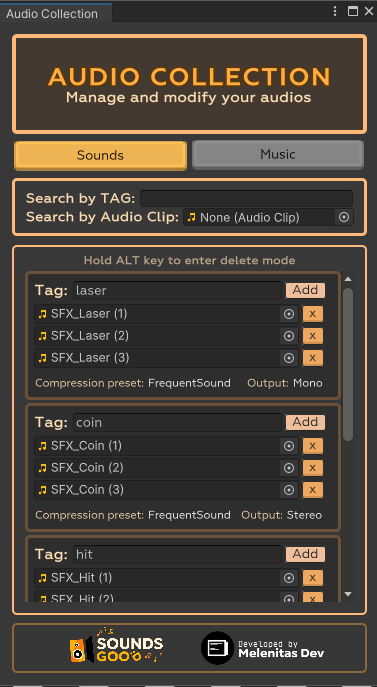
Task: Add a clip to the laser tag
Action: pyautogui.click(x=305, y=290)
